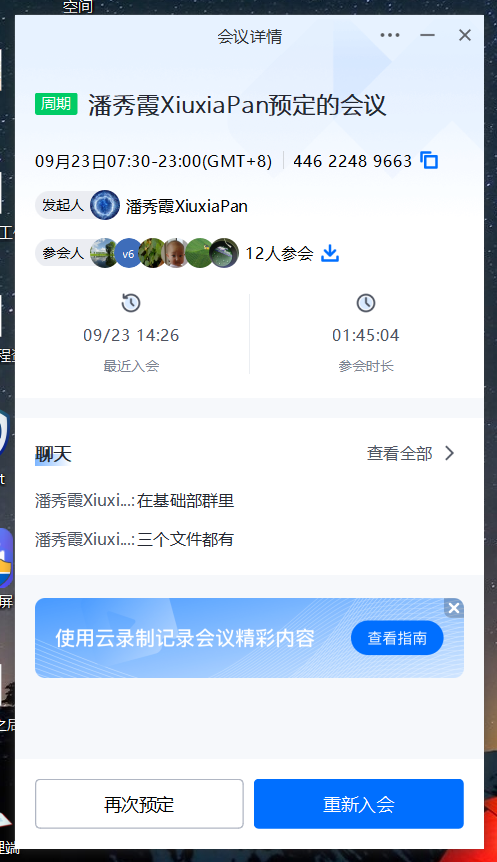Image resolution: width=497 pixels, height=862 pixels.
Task: Copy the meeting ID 446 2248 9663
Action: coord(429,161)
